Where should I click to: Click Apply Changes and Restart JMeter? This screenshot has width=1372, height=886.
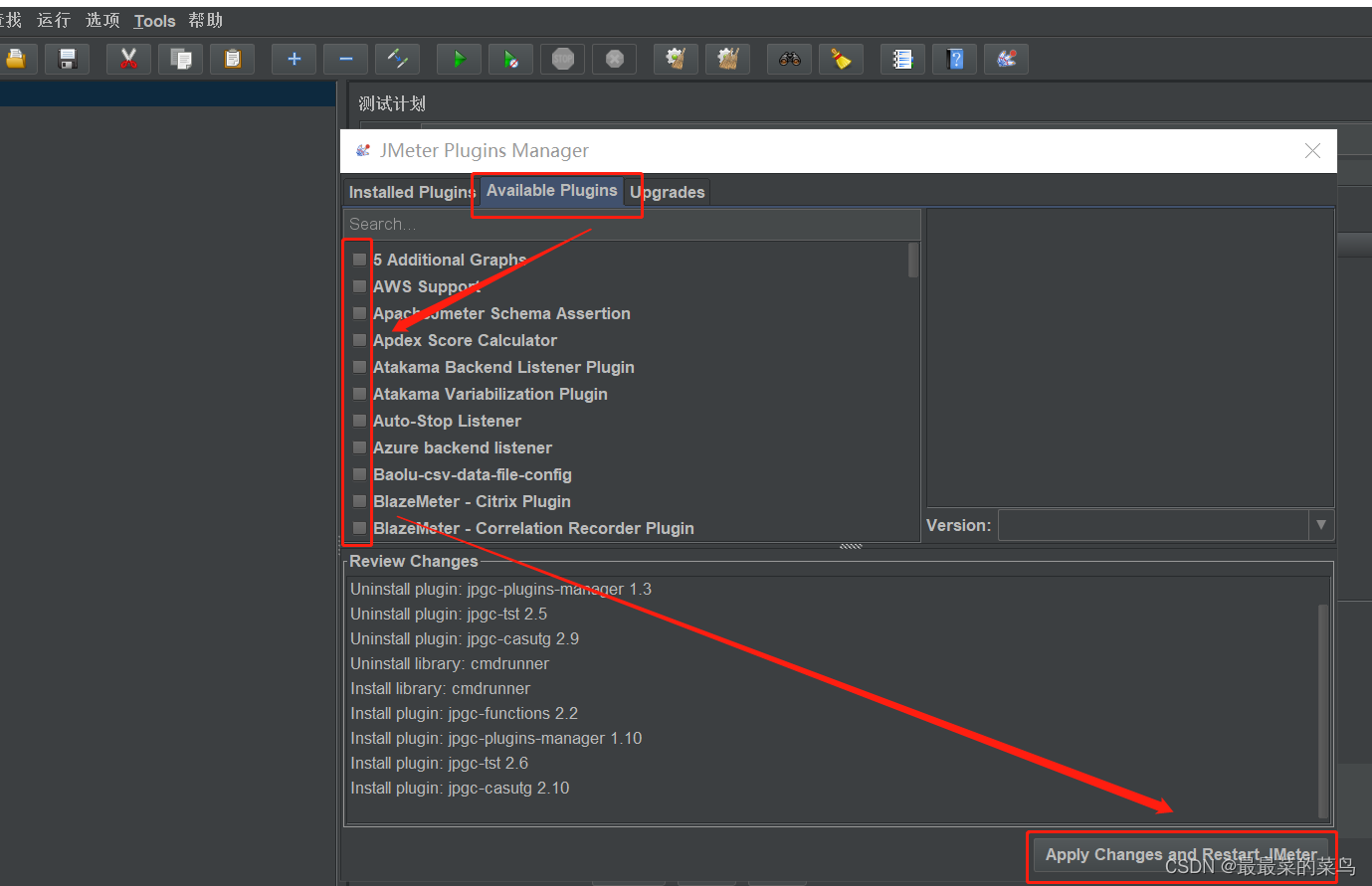[x=1181, y=854]
